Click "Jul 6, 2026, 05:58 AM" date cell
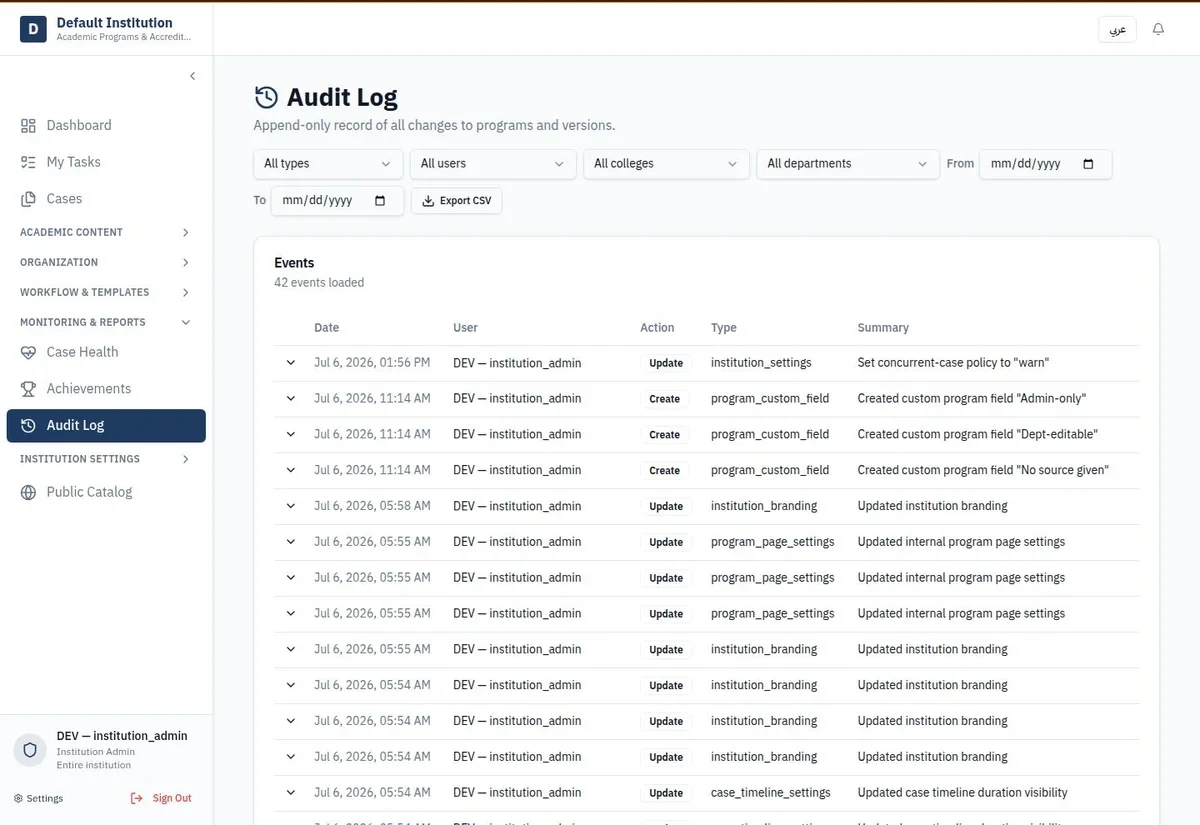 click(372, 506)
